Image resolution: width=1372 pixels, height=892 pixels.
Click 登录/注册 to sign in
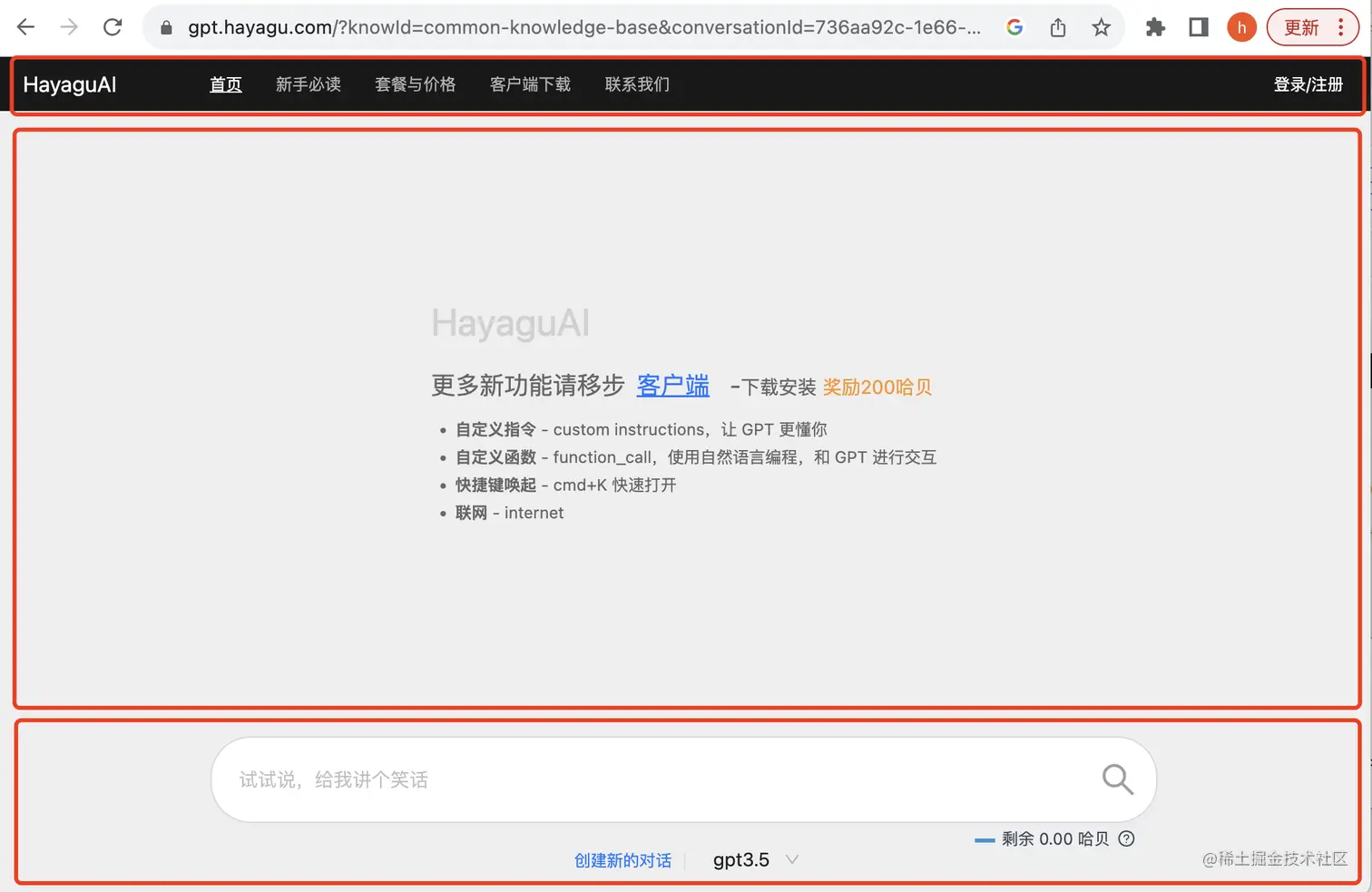pyautogui.click(x=1308, y=84)
